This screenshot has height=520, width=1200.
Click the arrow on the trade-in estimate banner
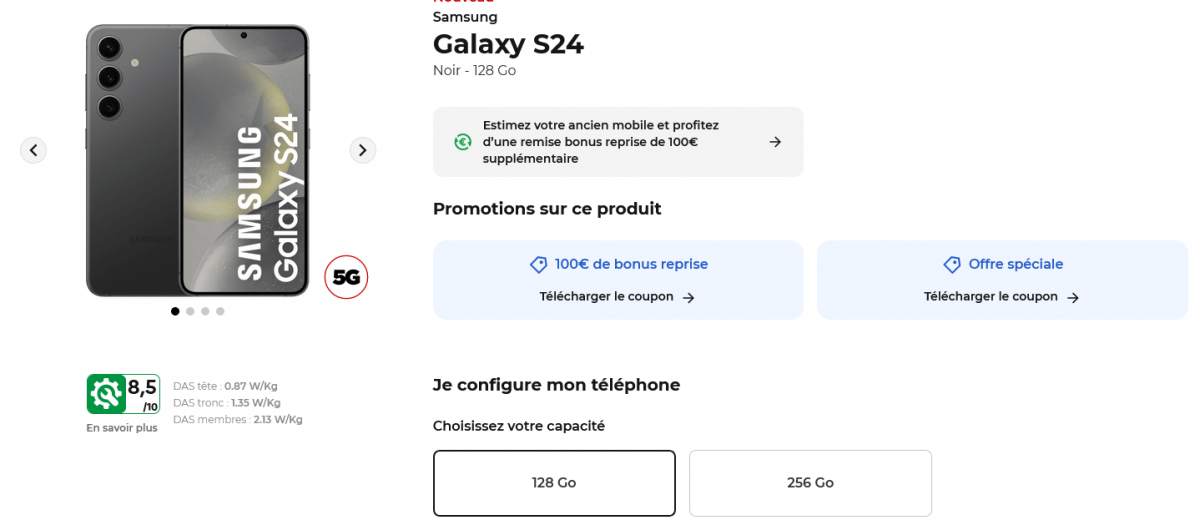click(x=775, y=142)
